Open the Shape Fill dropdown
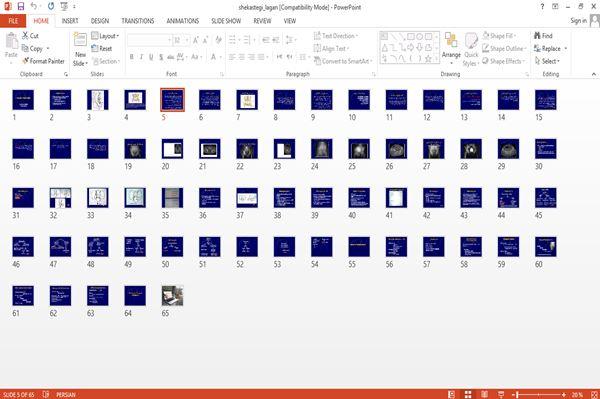This screenshot has width=600, height=399. tap(499, 36)
